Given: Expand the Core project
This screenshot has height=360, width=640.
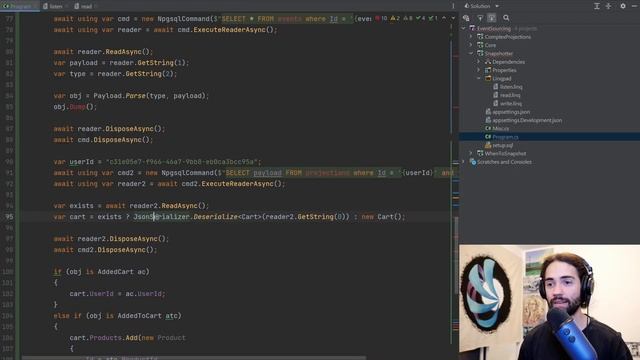Looking at the screenshot, I should pos(471,45).
